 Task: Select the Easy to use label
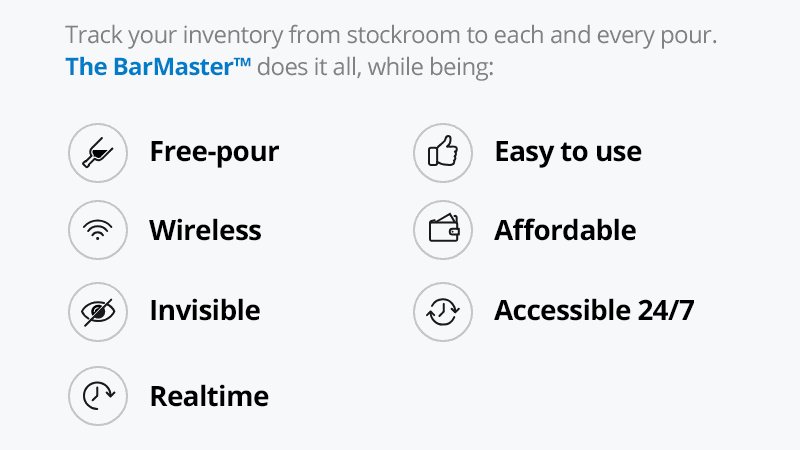point(568,152)
